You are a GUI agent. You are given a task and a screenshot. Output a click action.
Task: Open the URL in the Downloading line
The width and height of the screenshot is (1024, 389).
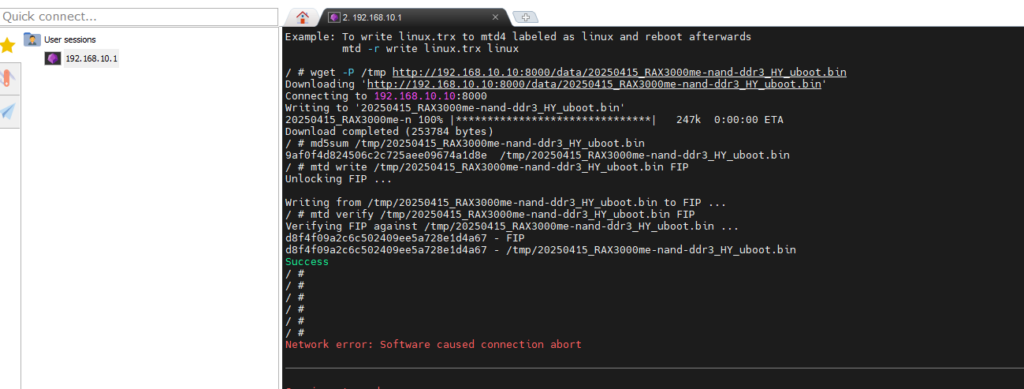point(594,84)
